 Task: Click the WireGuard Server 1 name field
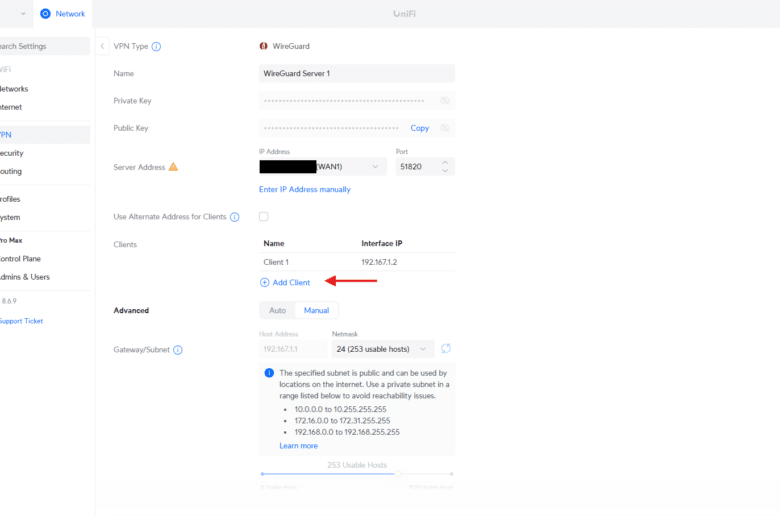357,73
